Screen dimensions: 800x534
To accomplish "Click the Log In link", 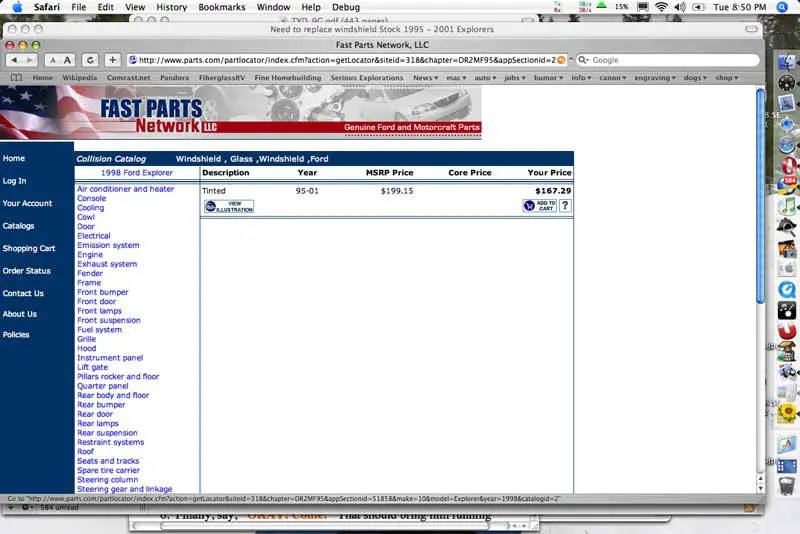I will pos(14,181).
